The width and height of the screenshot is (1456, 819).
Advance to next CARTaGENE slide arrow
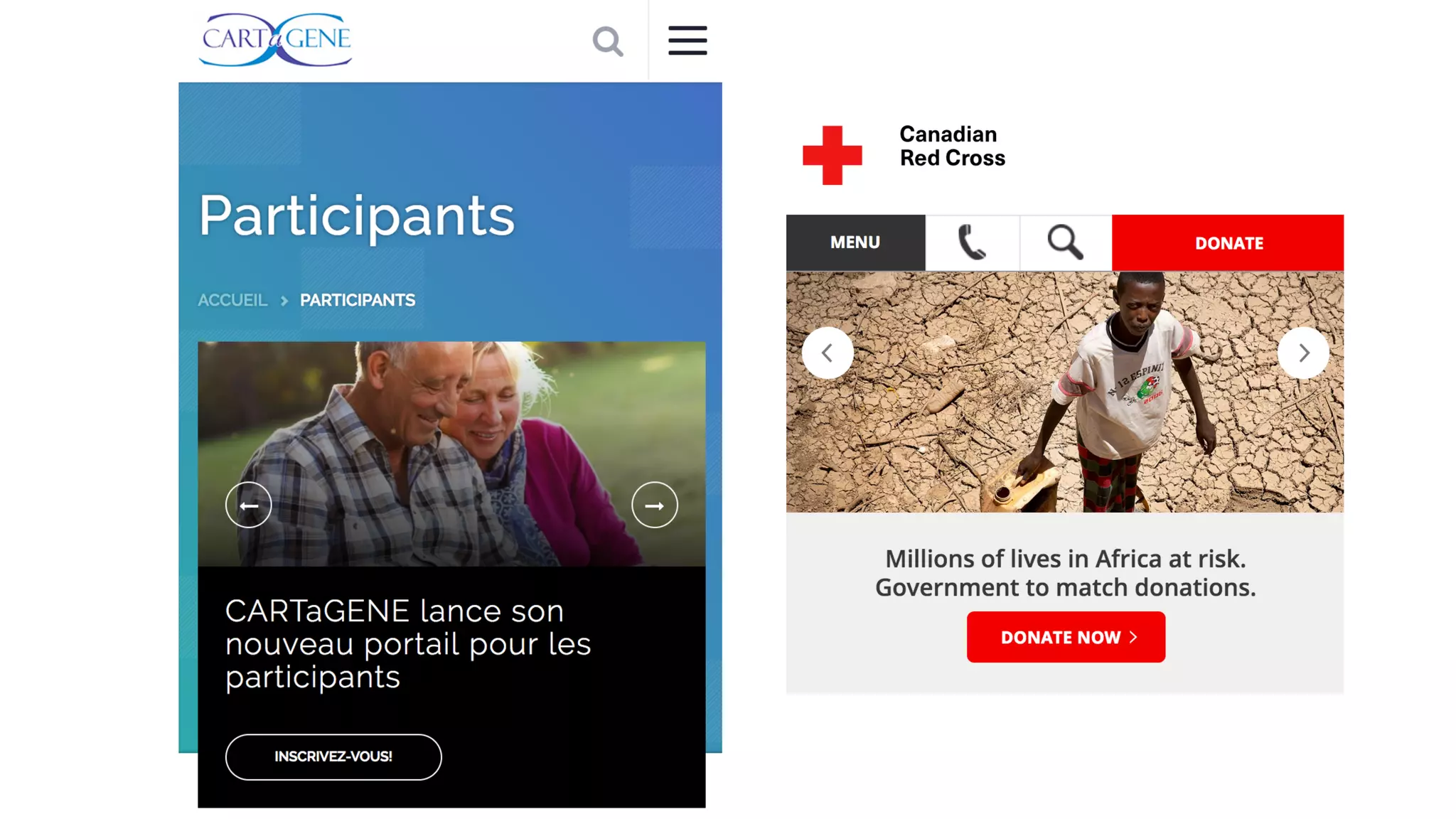[654, 505]
